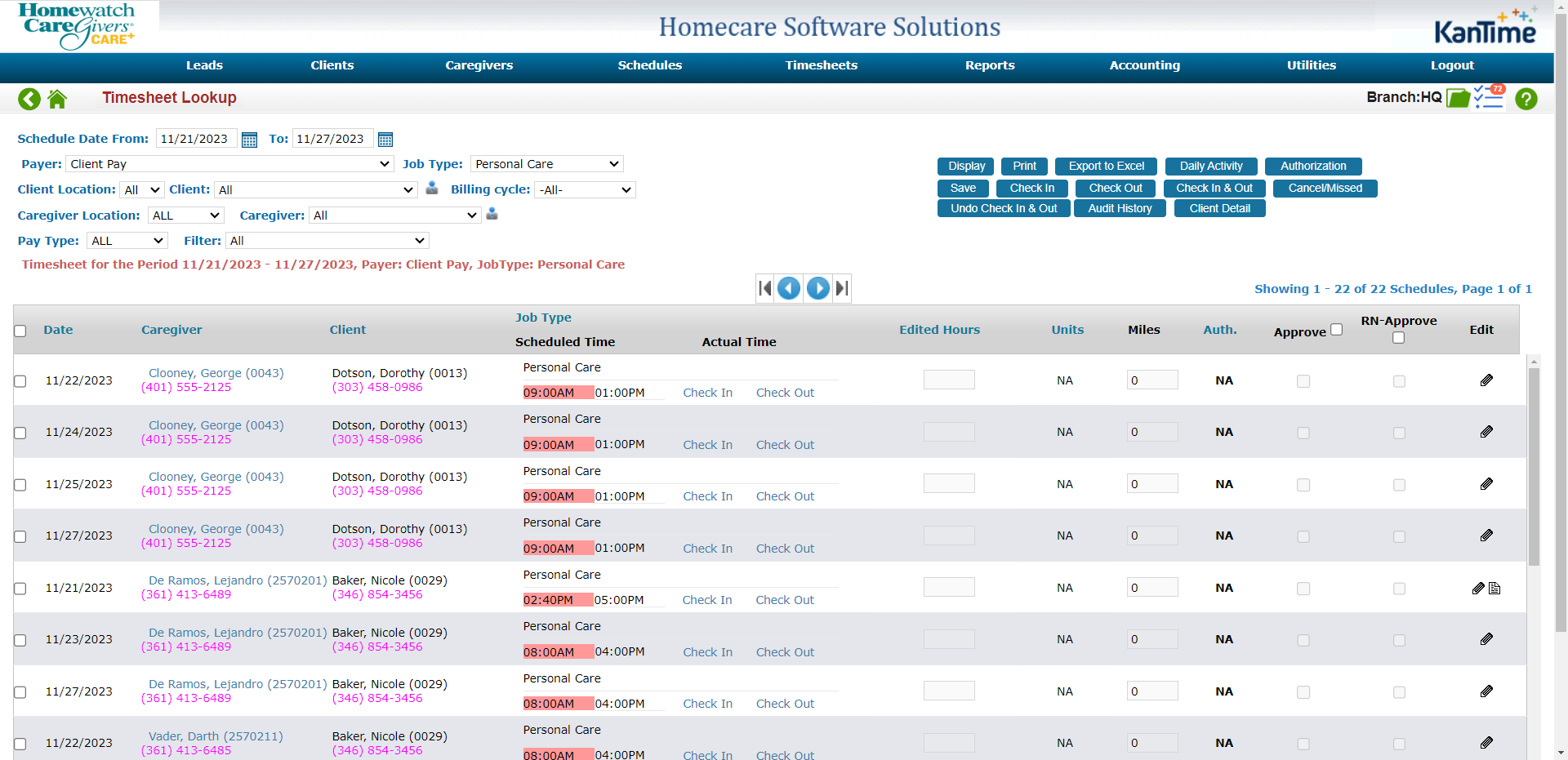Click the Miles input for 11/25/2023 row

(x=1151, y=484)
